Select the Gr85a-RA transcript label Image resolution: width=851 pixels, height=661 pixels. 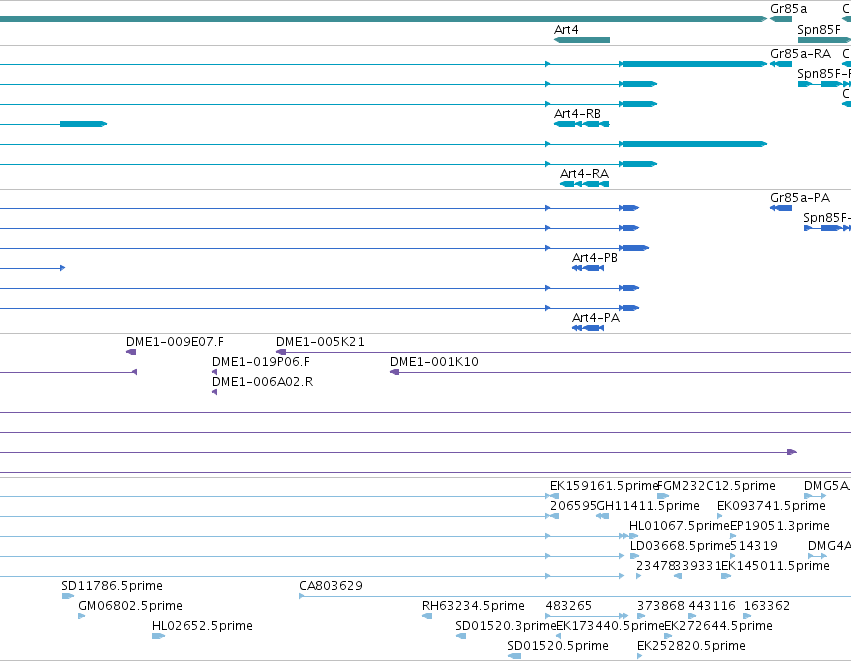coord(800,54)
